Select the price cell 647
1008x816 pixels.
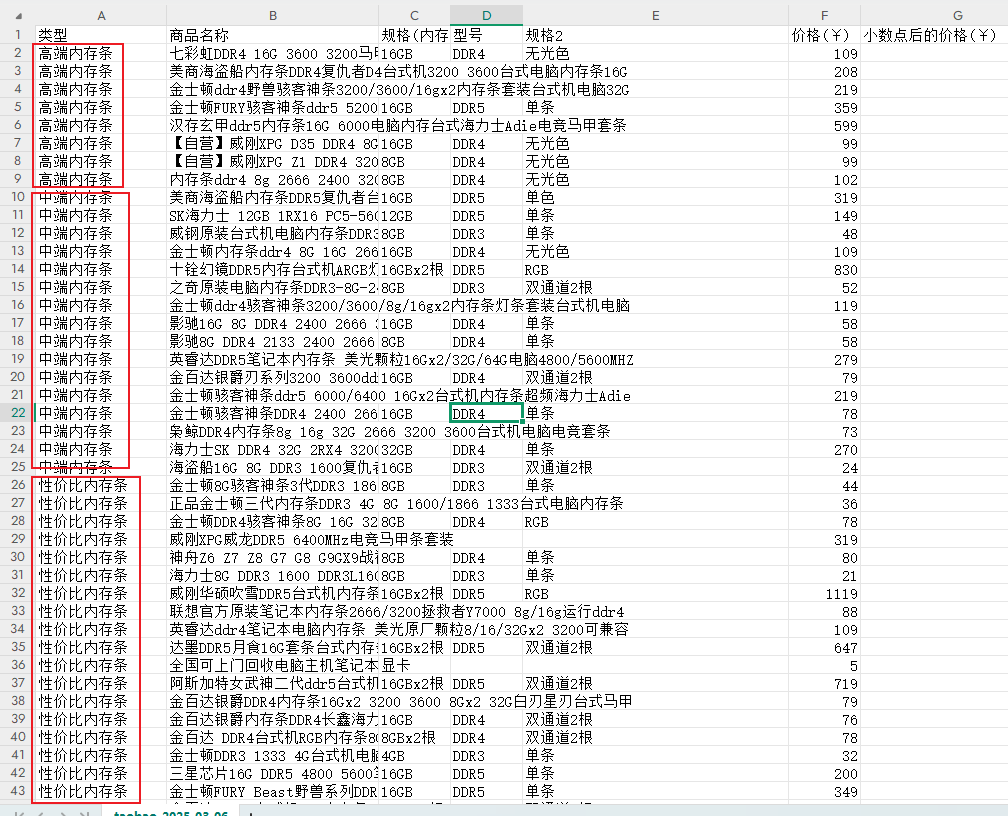[824, 648]
